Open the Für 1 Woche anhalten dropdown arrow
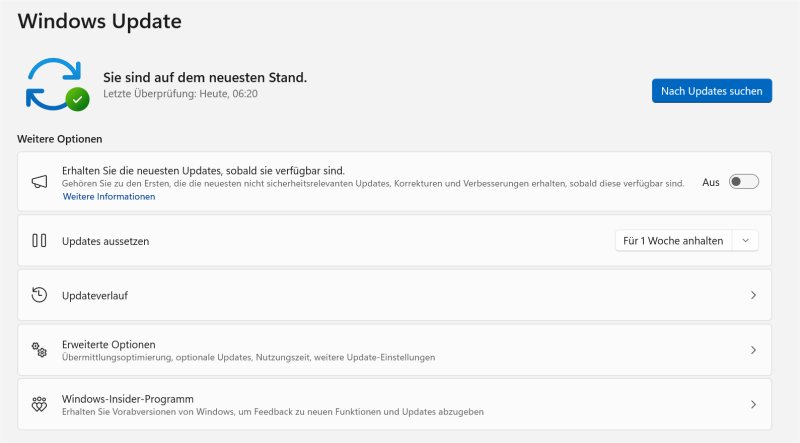The width and height of the screenshot is (800, 443). pos(745,241)
